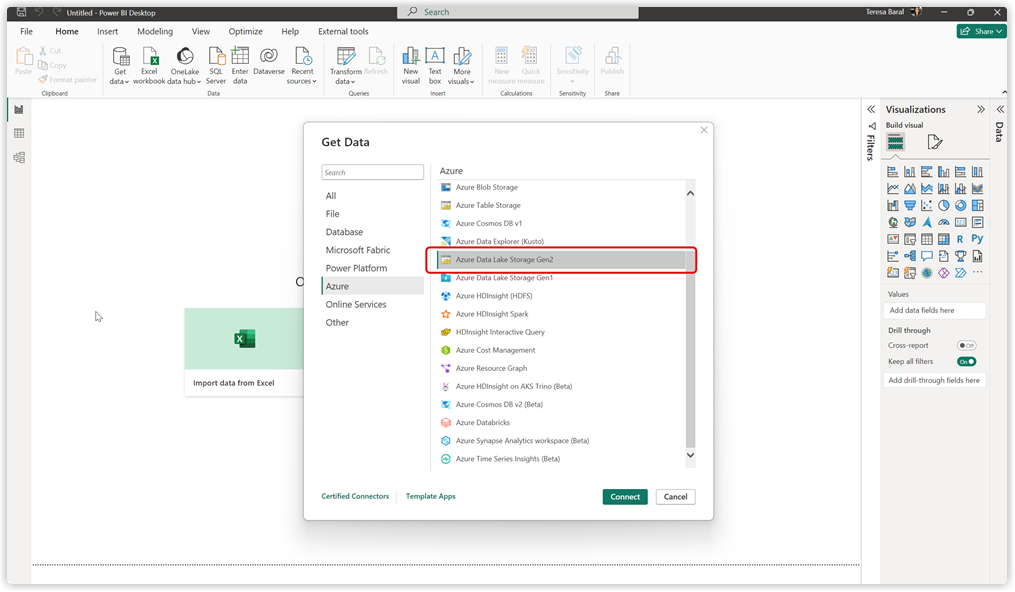Click the connector list scrollbar down arrow

tap(690, 455)
